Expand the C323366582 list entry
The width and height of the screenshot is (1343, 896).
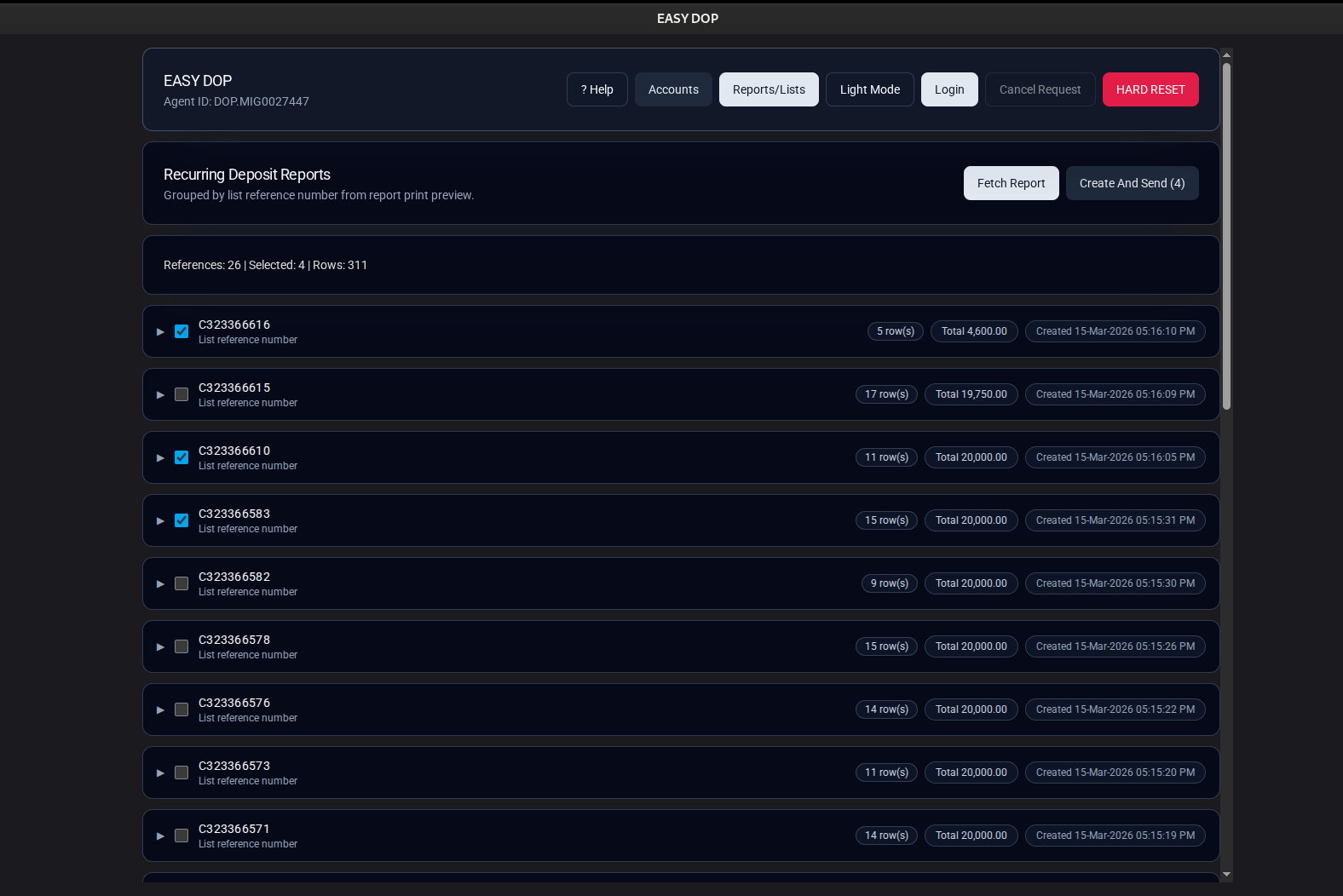pos(160,584)
